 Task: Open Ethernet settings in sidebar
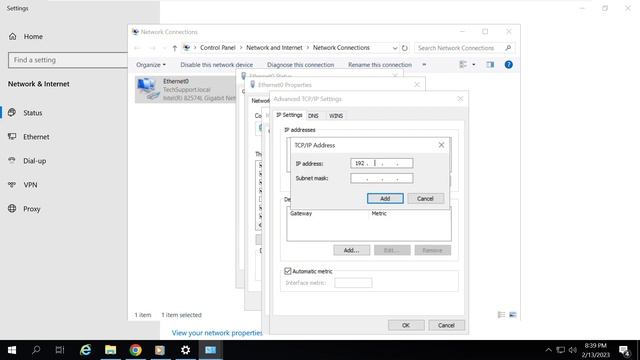pos(36,137)
